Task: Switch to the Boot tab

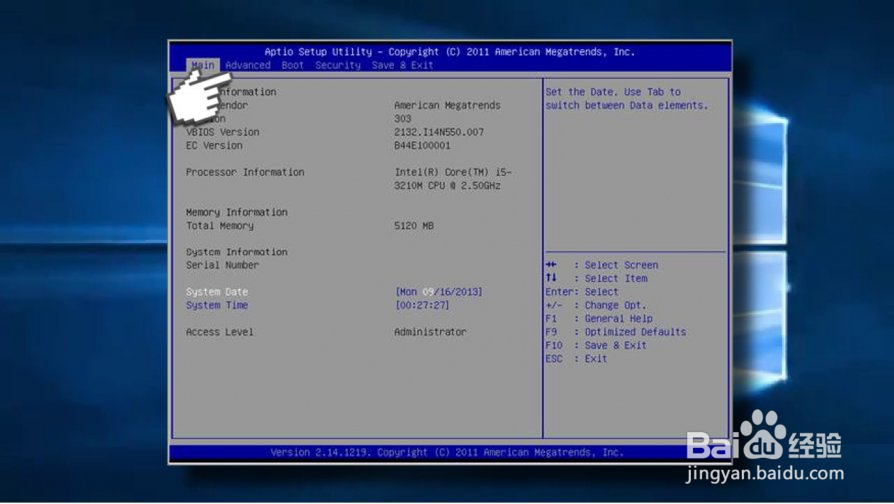Action: (292, 65)
